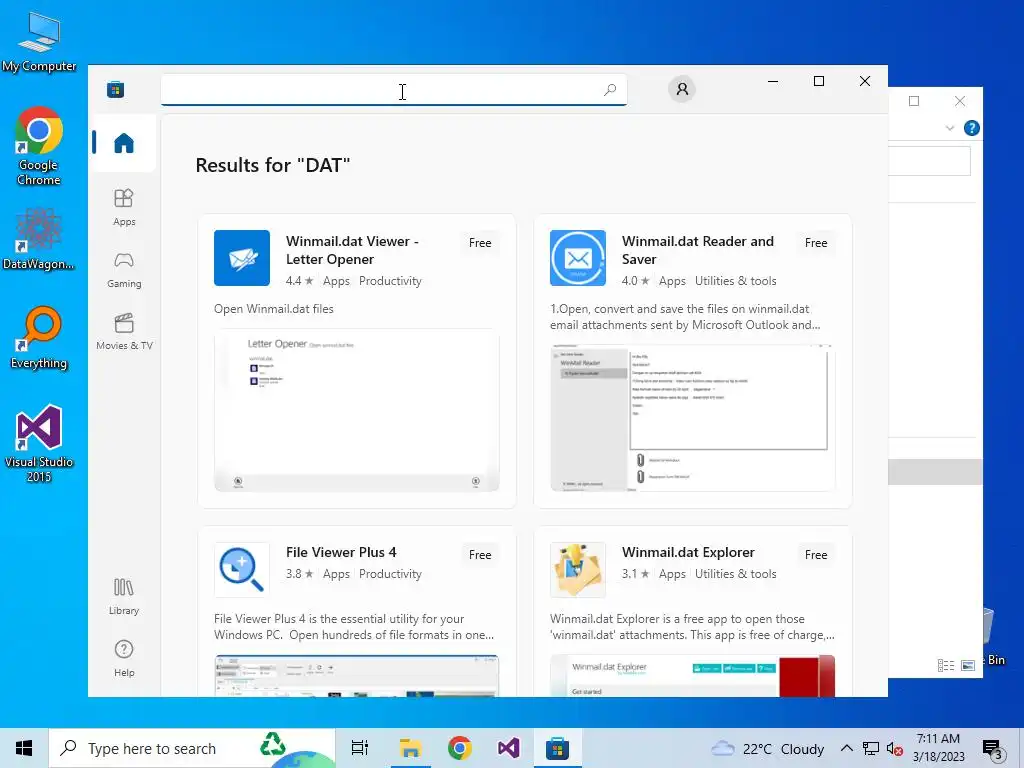This screenshot has width=1024, height=768.
Task: Open File Explorer from the taskbar
Action: (x=410, y=748)
